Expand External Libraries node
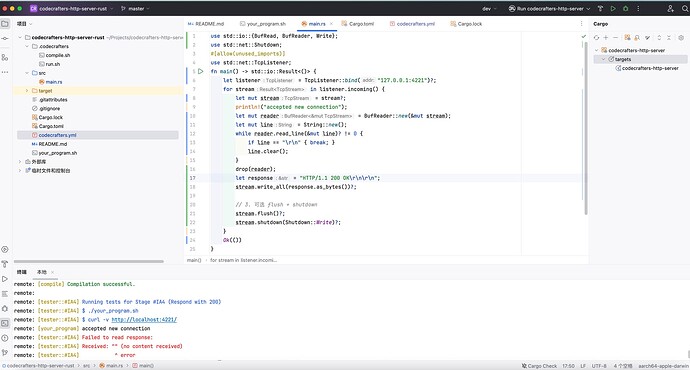 20,161
